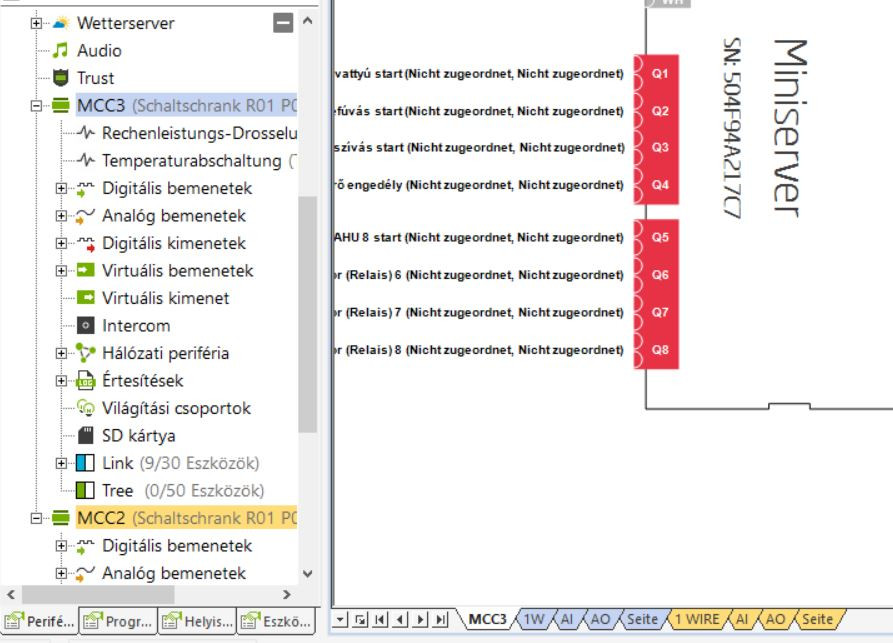This screenshot has height=643, width=893.
Task: Expand MCC2 Analóg bemenetek node
Action: click(x=61, y=573)
